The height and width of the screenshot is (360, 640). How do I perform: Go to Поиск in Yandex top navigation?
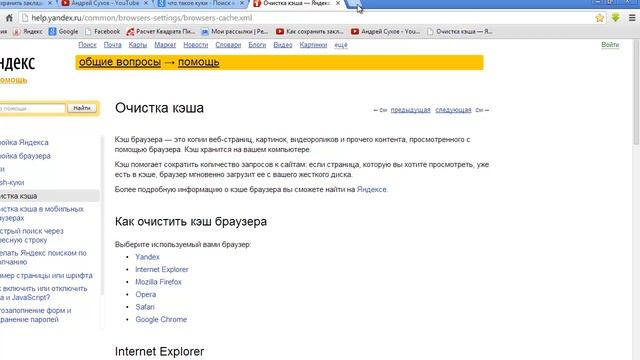pyautogui.click(x=87, y=45)
